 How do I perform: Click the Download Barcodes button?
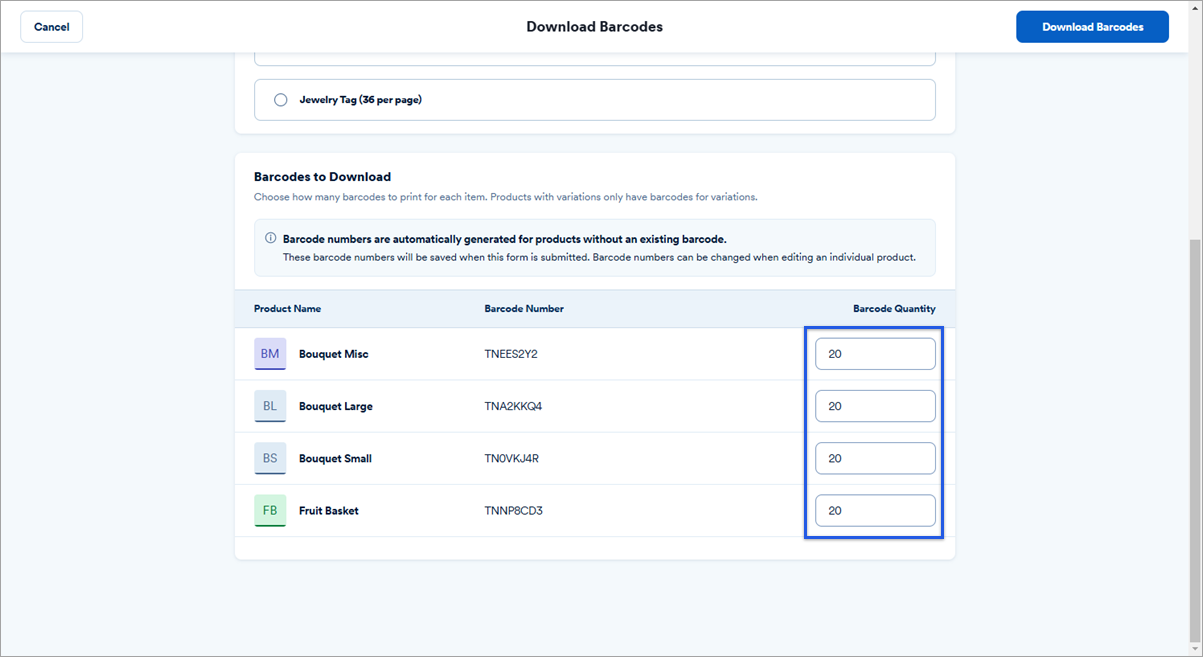[1092, 27]
